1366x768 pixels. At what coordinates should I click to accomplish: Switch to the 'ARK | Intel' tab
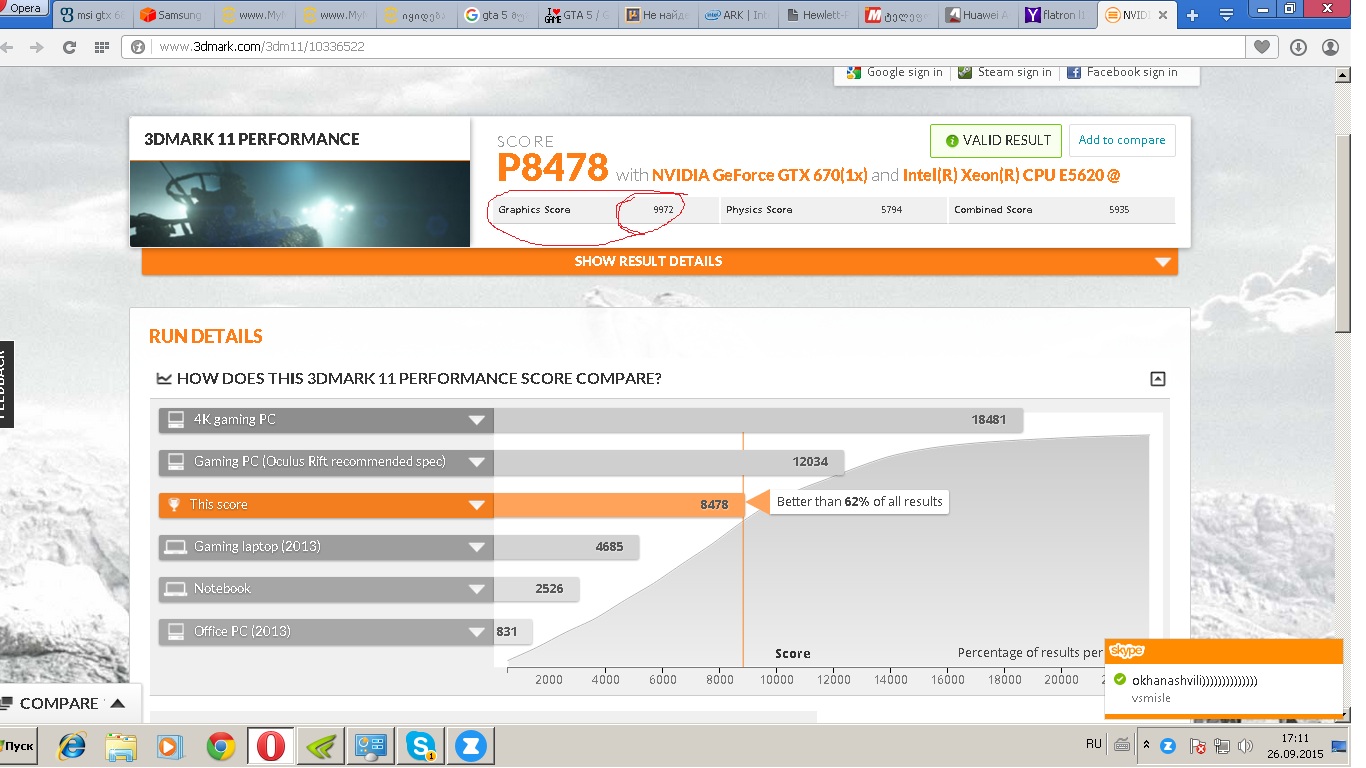pyautogui.click(x=737, y=16)
